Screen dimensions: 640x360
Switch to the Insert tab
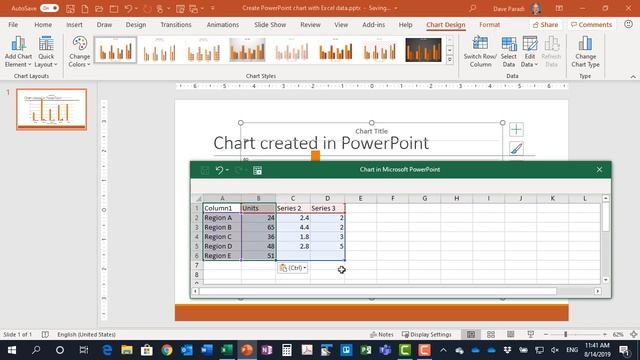(x=74, y=24)
